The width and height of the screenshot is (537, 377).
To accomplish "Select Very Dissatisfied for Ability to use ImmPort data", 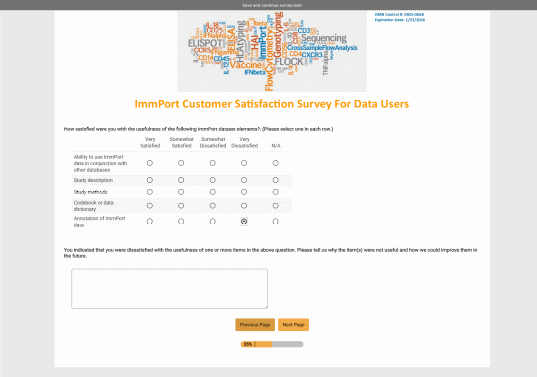I will 244,163.
